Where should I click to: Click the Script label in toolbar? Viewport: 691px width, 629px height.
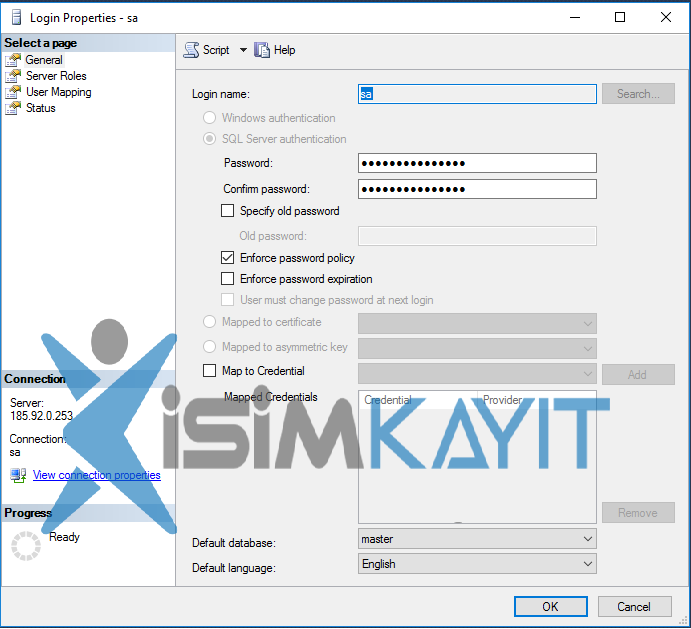(x=216, y=50)
